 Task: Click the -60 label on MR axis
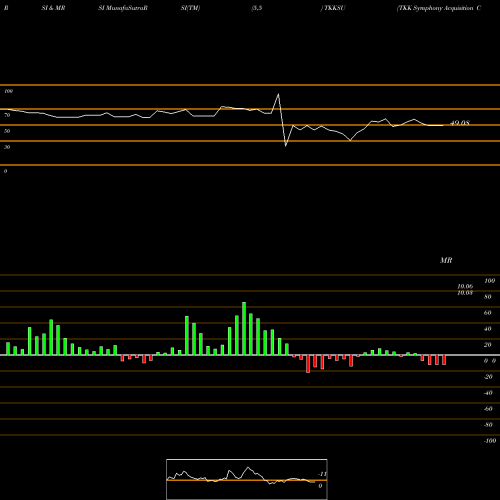click(x=488, y=409)
